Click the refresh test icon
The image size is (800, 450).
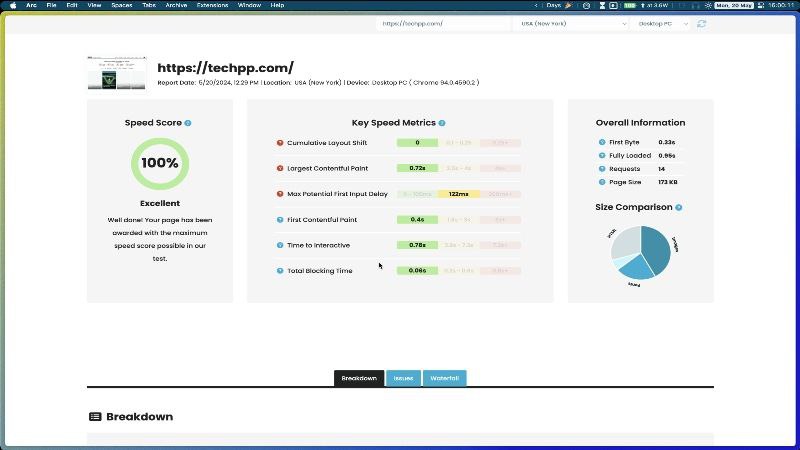702,24
